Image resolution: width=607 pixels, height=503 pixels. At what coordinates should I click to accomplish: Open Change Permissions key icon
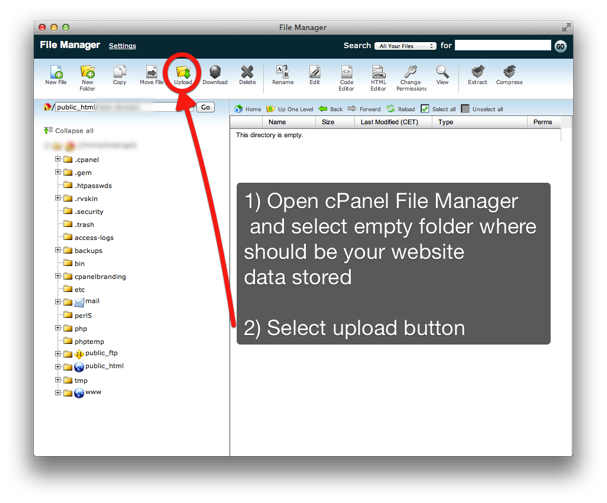[x=410, y=72]
